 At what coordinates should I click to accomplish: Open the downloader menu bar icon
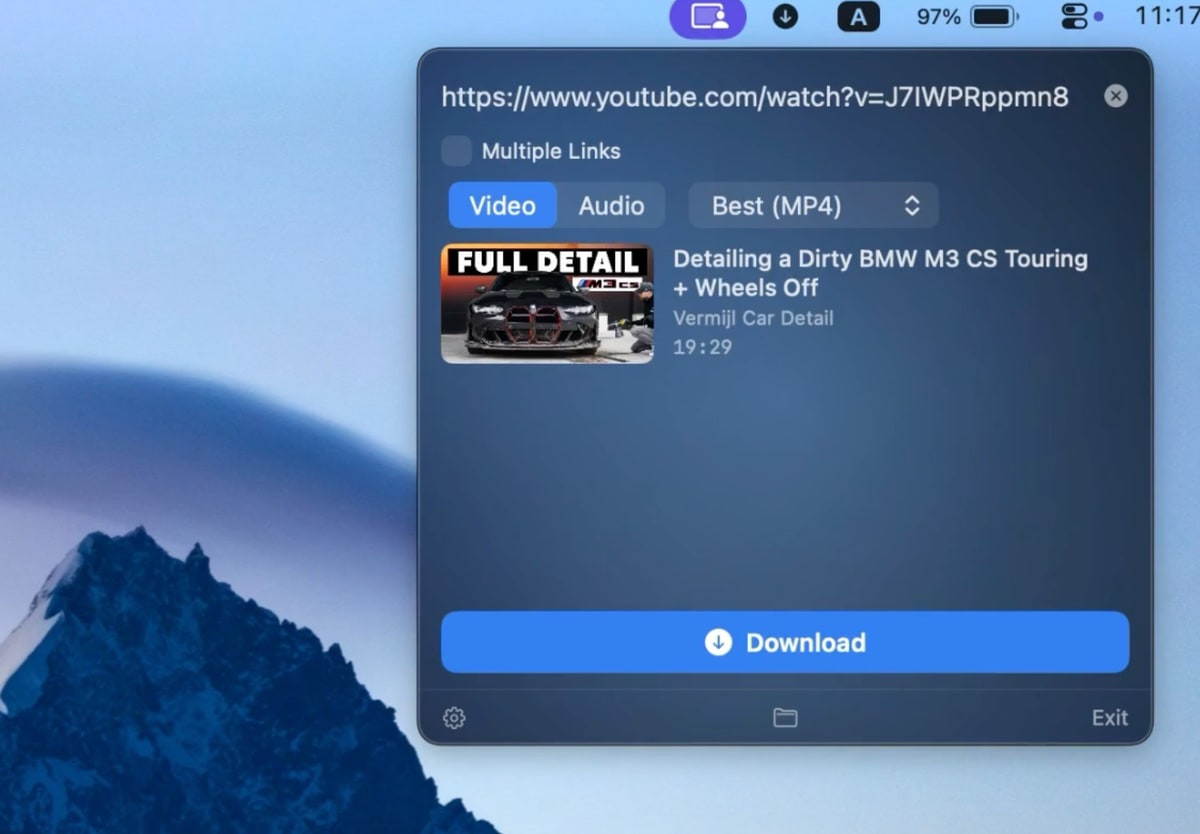tap(786, 17)
